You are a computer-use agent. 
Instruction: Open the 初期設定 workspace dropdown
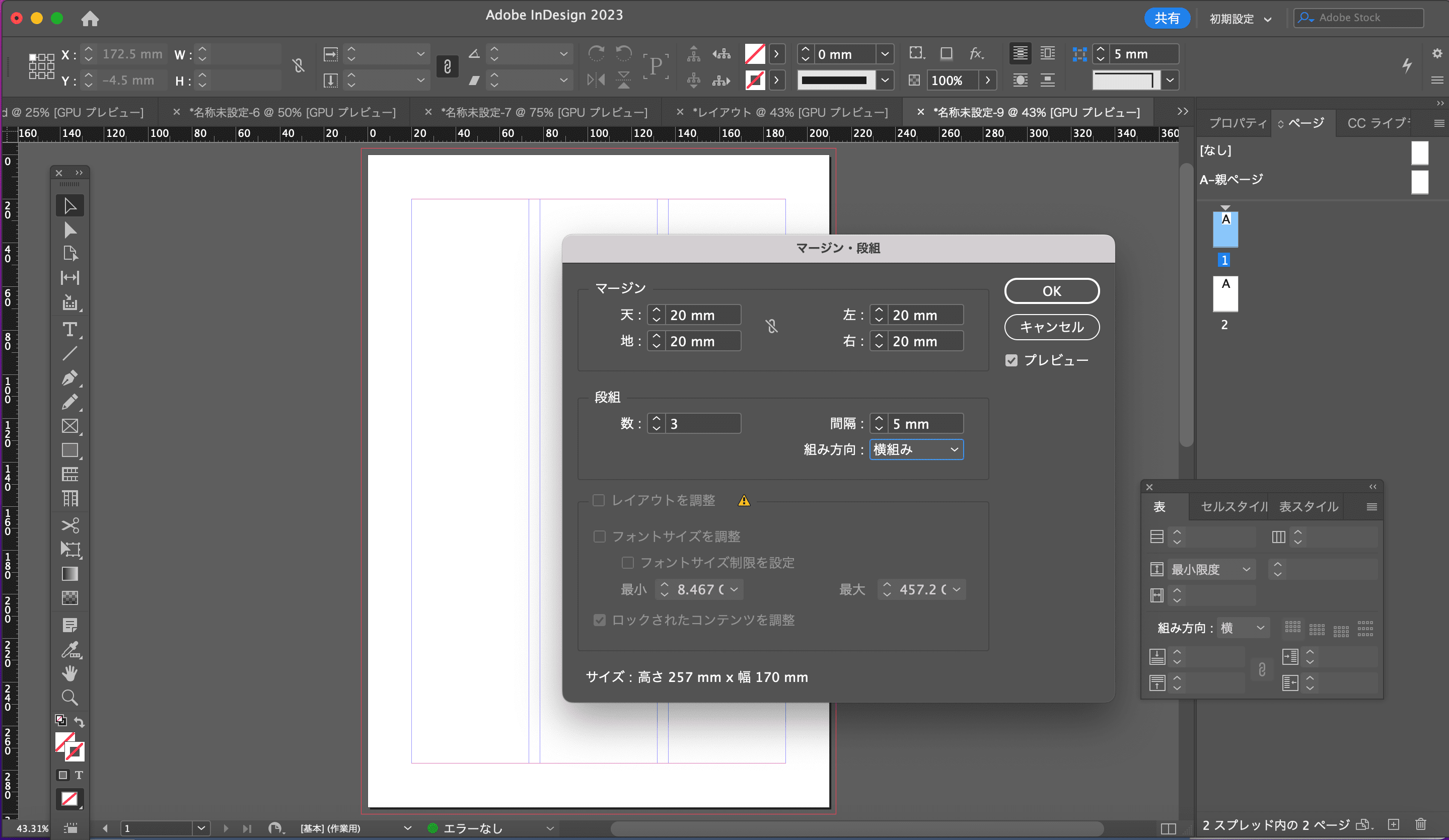click(1240, 19)
